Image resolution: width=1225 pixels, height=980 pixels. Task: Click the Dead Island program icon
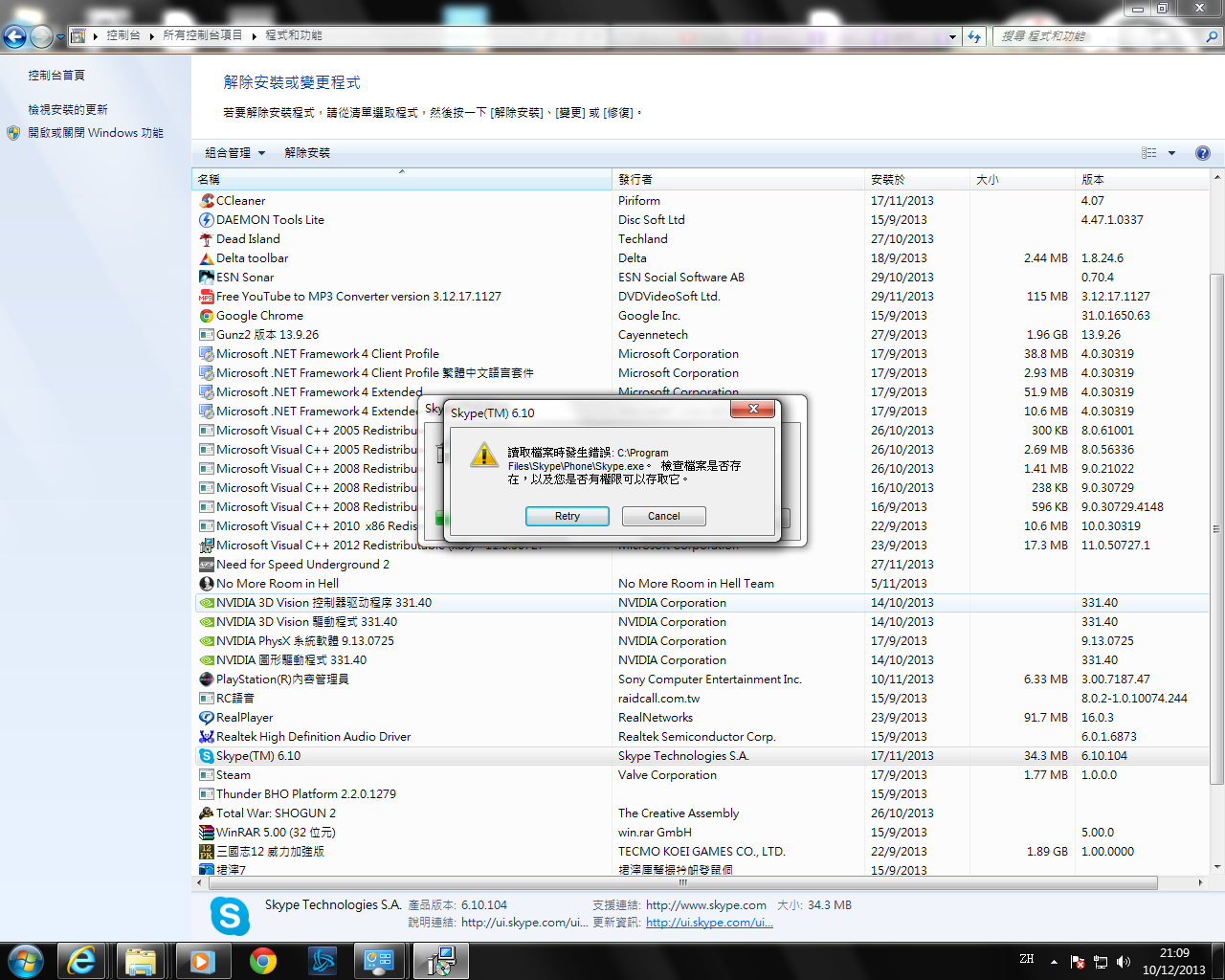pos(206,239)
